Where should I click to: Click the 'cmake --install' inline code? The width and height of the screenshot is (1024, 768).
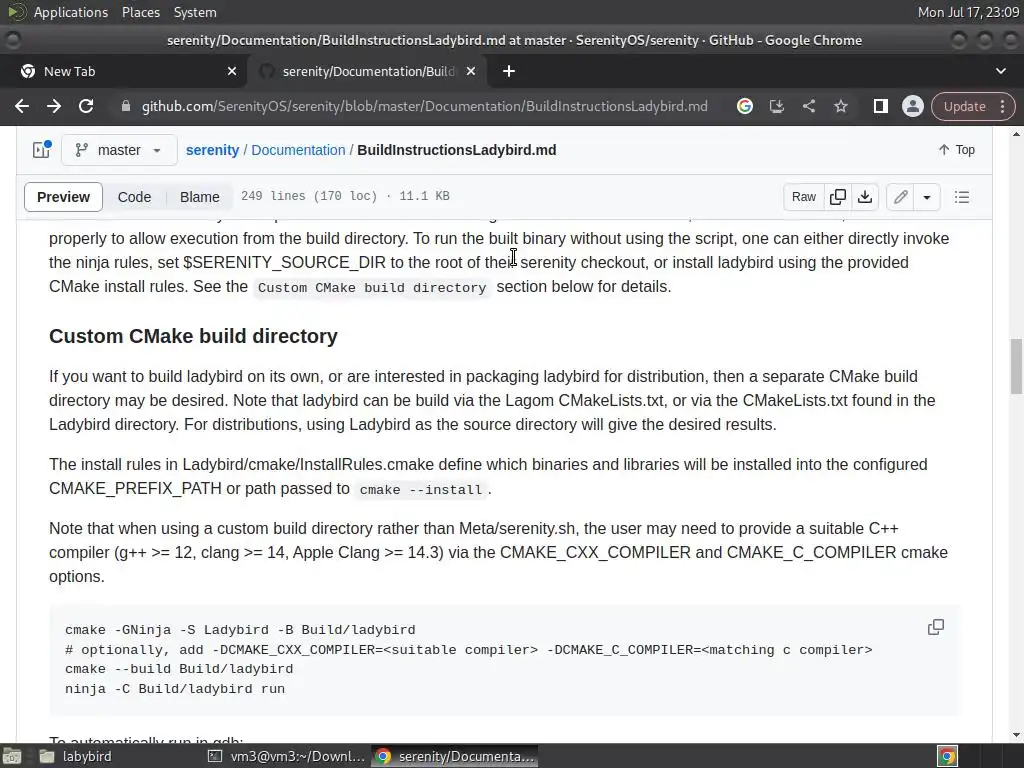coord(421,490)
